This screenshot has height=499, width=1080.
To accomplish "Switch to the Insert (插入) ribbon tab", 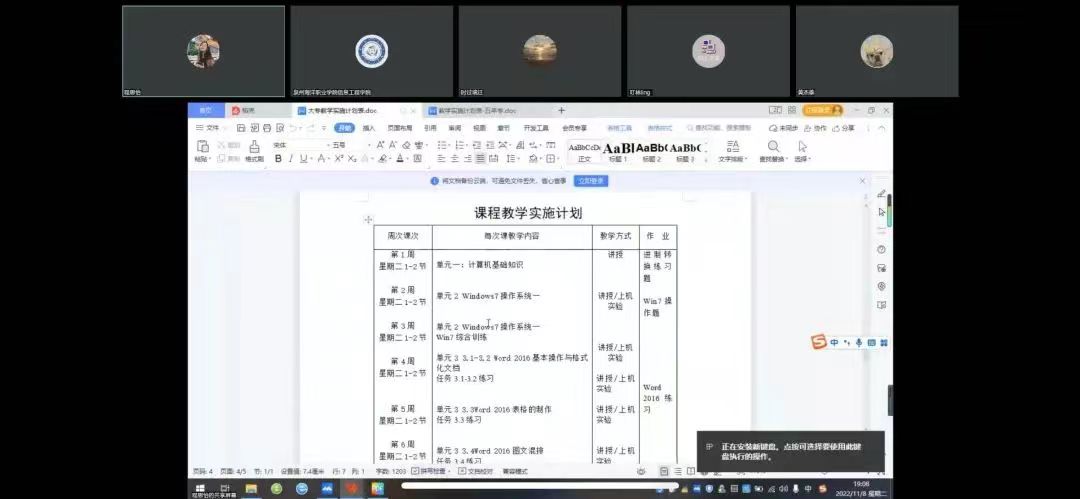I will click(x=369, y=128).
